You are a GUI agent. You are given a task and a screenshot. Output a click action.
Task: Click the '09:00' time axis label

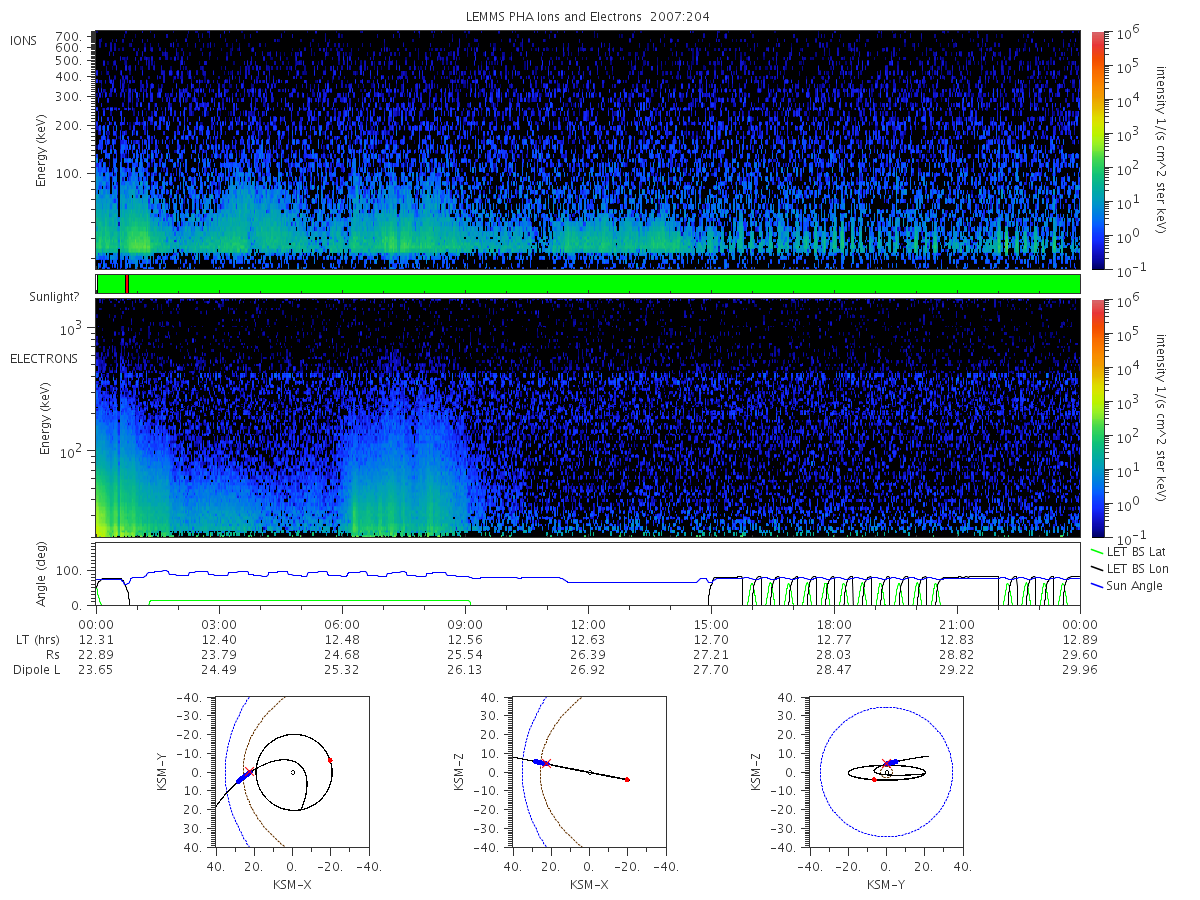[x=465, y=625]
